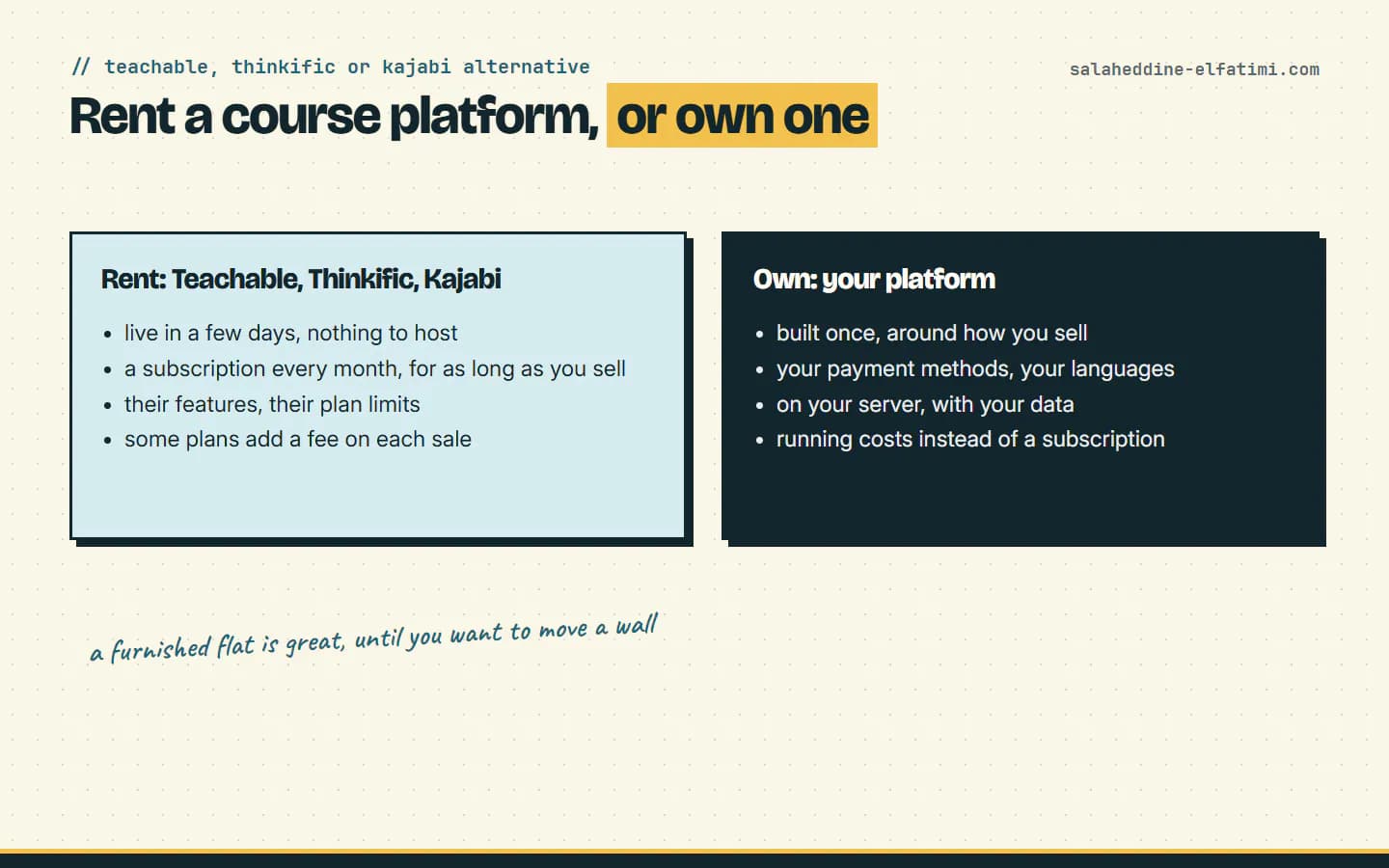Click the "Rent a course platform," headline
This screenshot has height=868, width=1389.
point(334,116)
